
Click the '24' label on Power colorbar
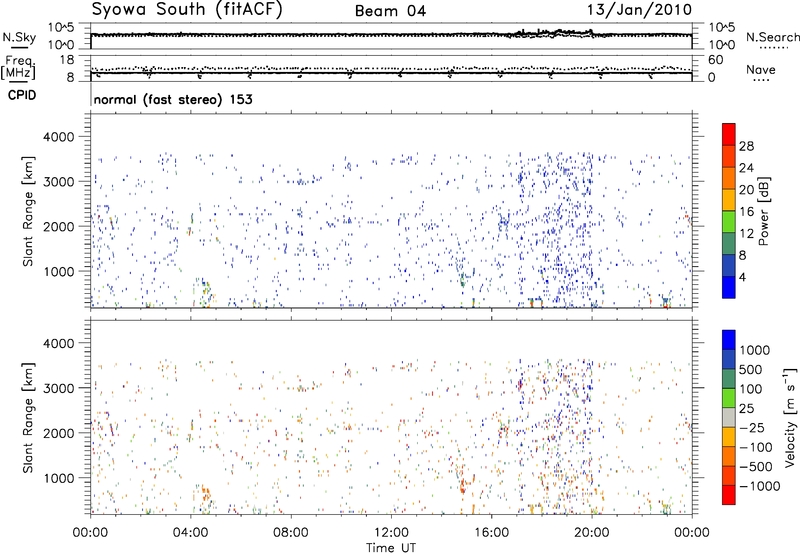coord(746,168)
